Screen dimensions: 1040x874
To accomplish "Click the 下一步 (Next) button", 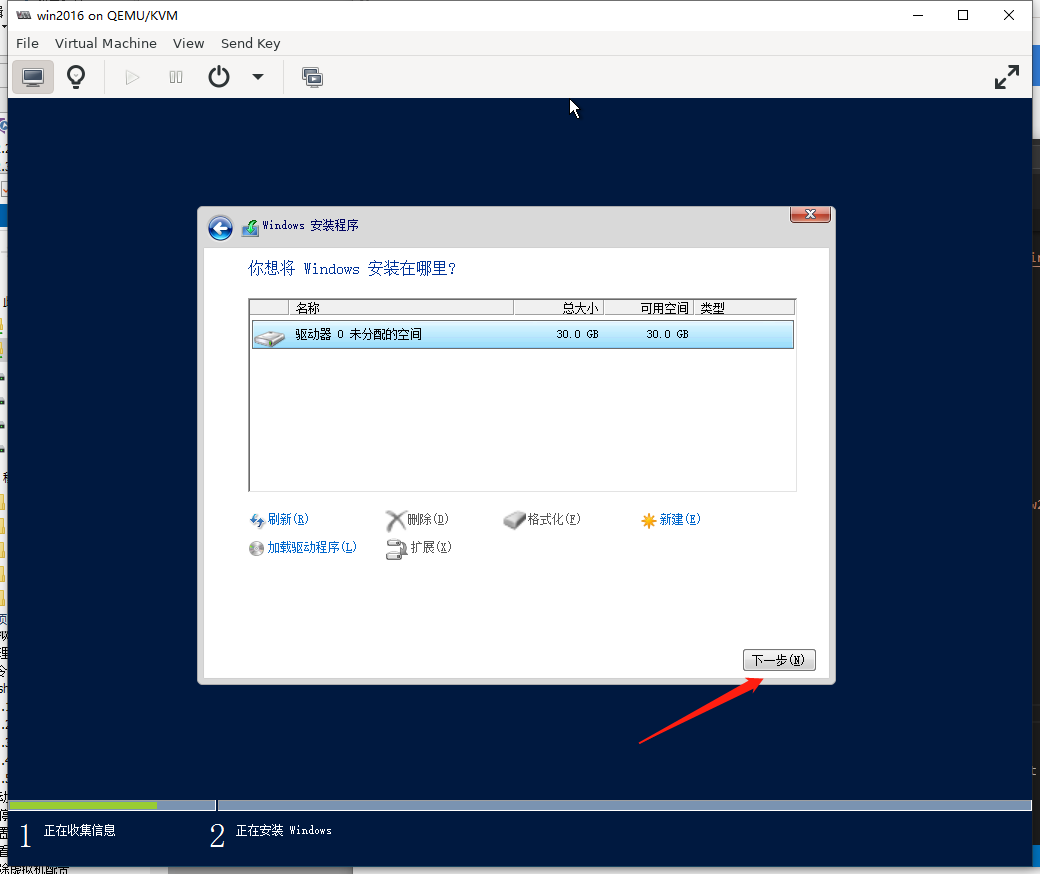I will [779, 660].
